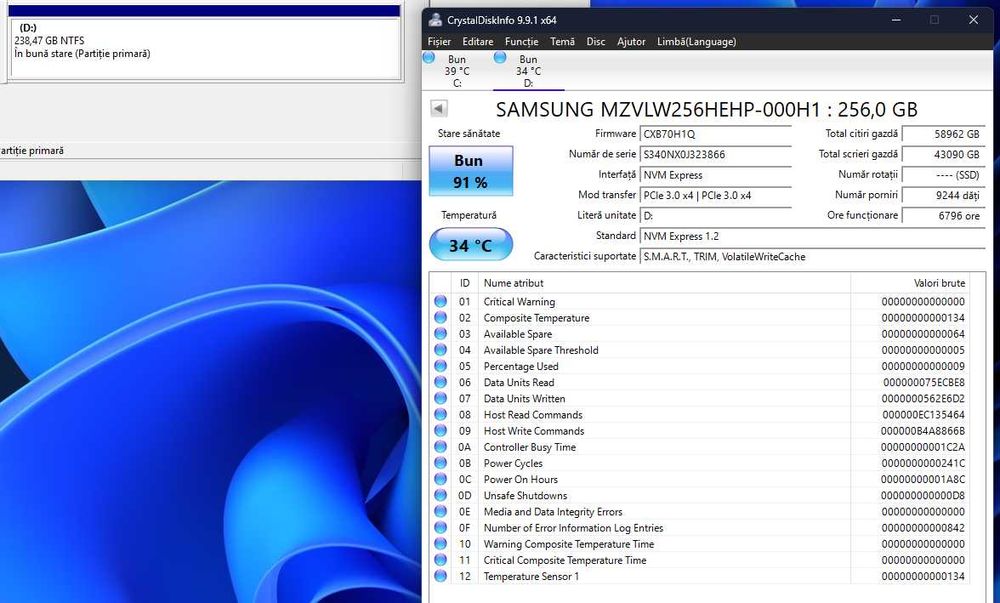Open the Editare menu
1000x603 pixels.
point(478,41)
